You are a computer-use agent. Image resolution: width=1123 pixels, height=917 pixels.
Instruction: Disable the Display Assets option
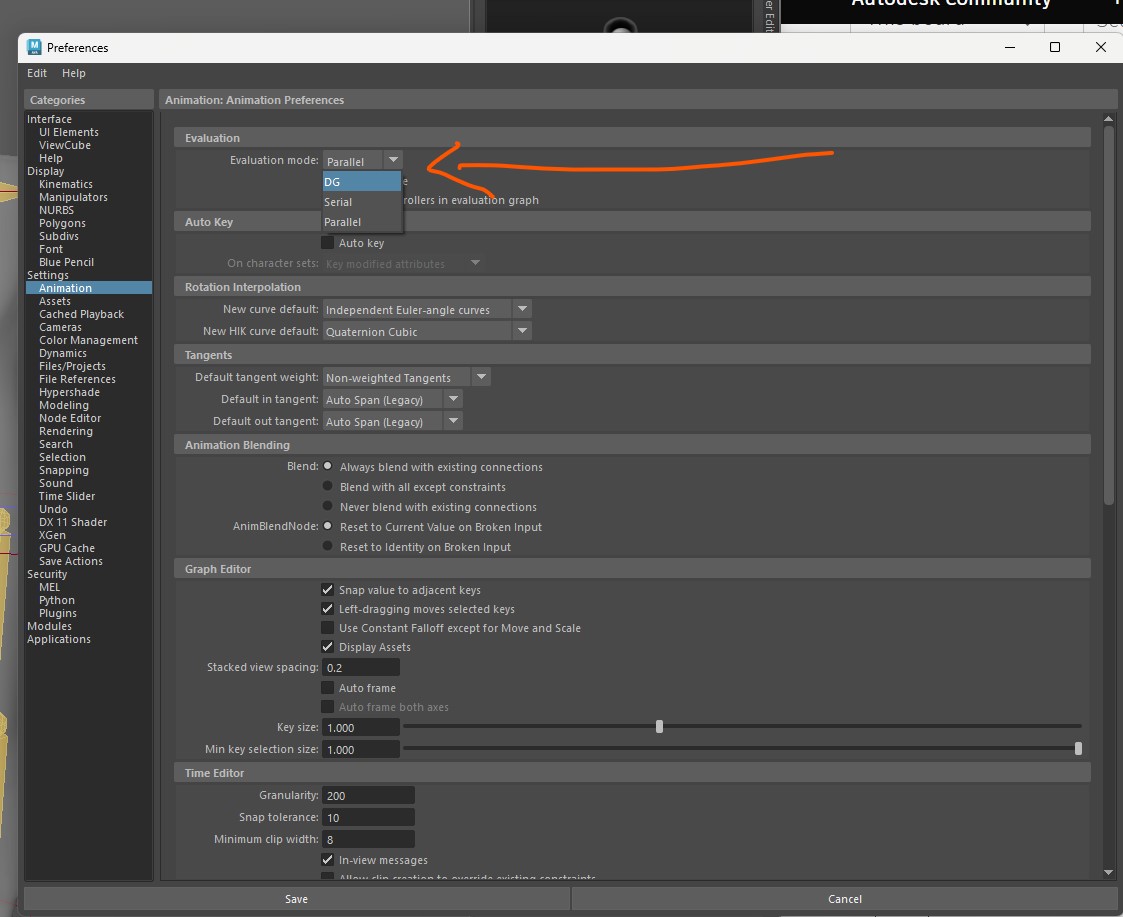(327, 646)
